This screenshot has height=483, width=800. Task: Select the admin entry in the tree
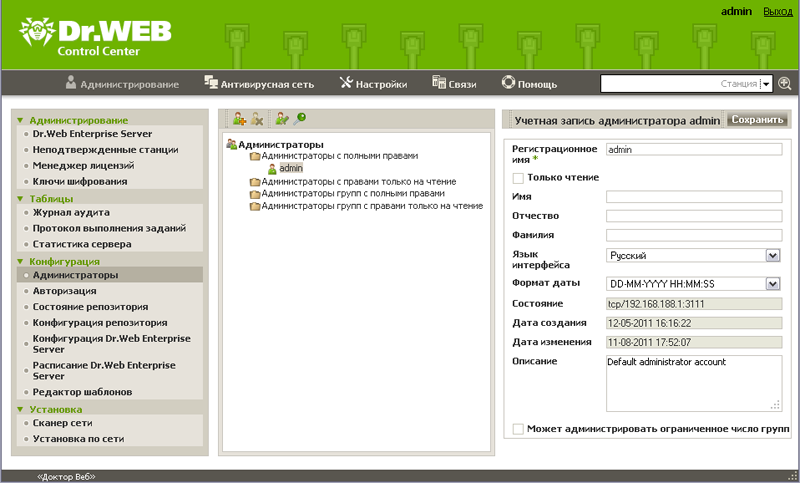291,168
